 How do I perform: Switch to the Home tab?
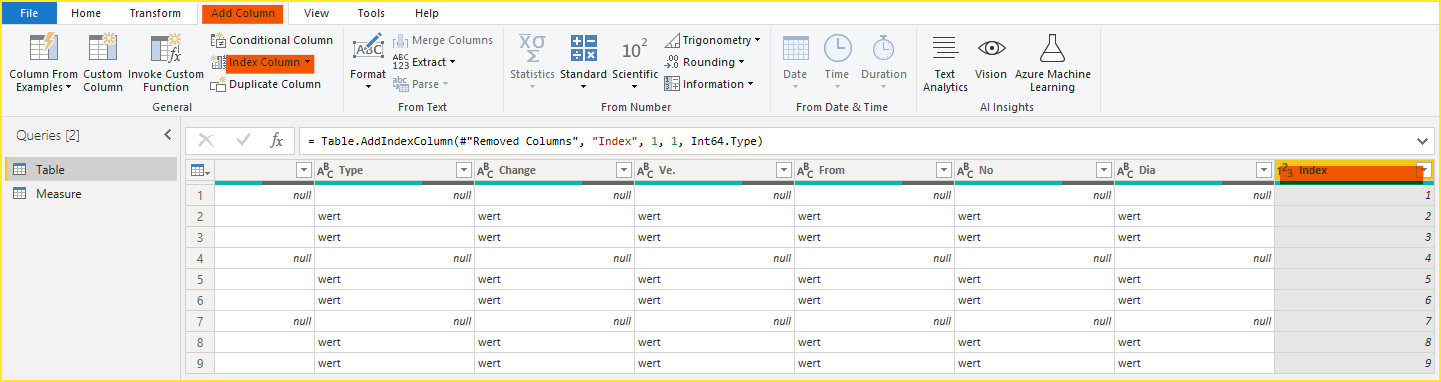pyautogui.click(x=86, y=13)
